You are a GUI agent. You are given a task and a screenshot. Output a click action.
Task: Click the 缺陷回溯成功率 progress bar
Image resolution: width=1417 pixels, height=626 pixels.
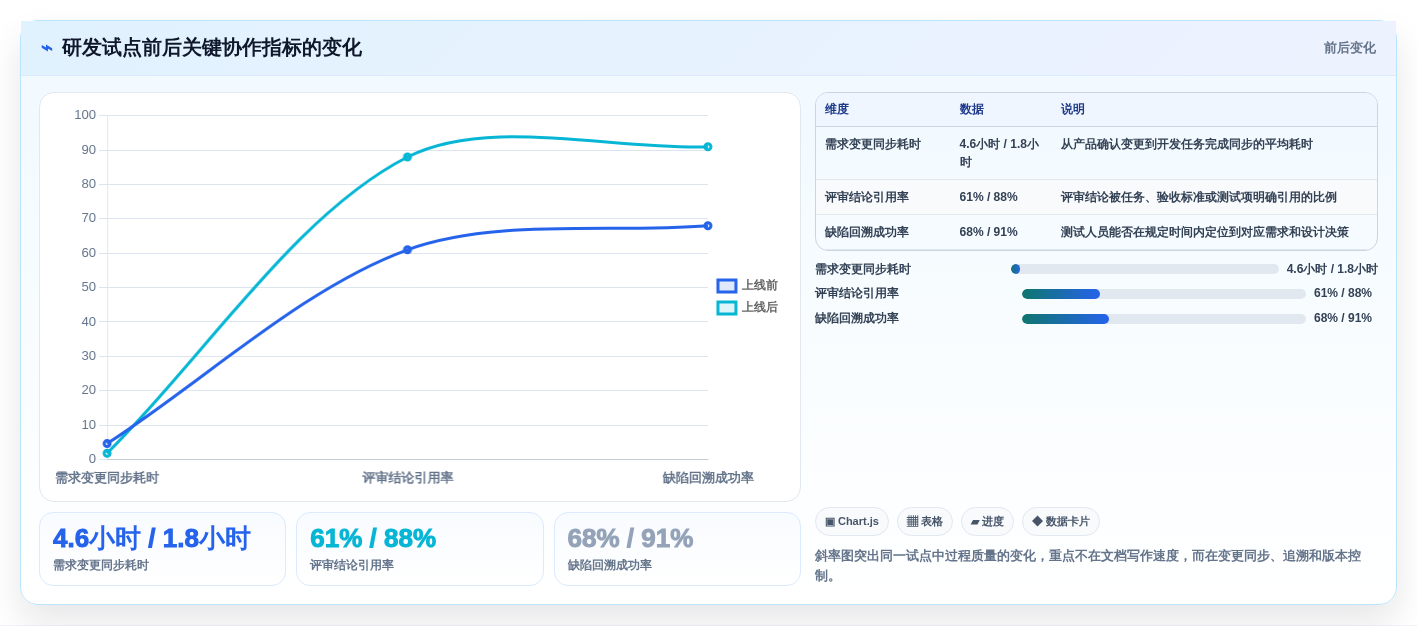[x=1164, y=319]
